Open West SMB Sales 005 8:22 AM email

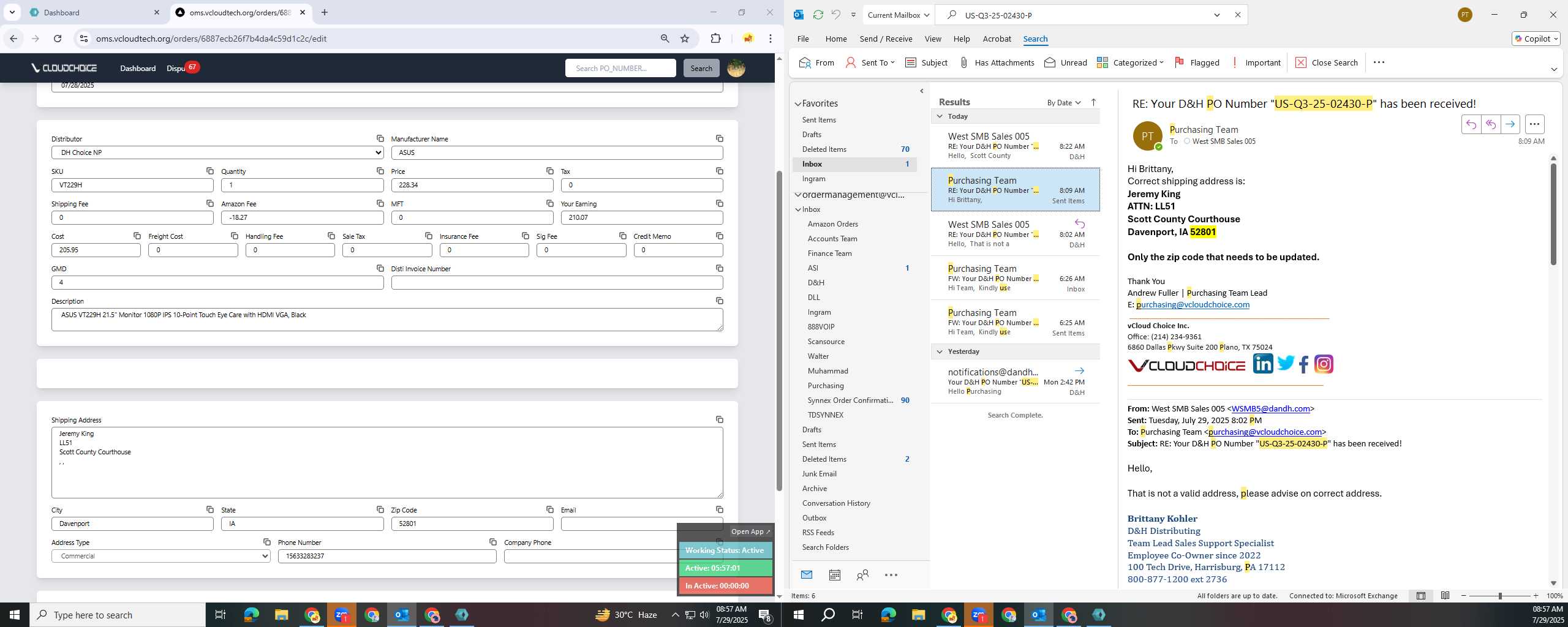click(x=1016, y=146)
